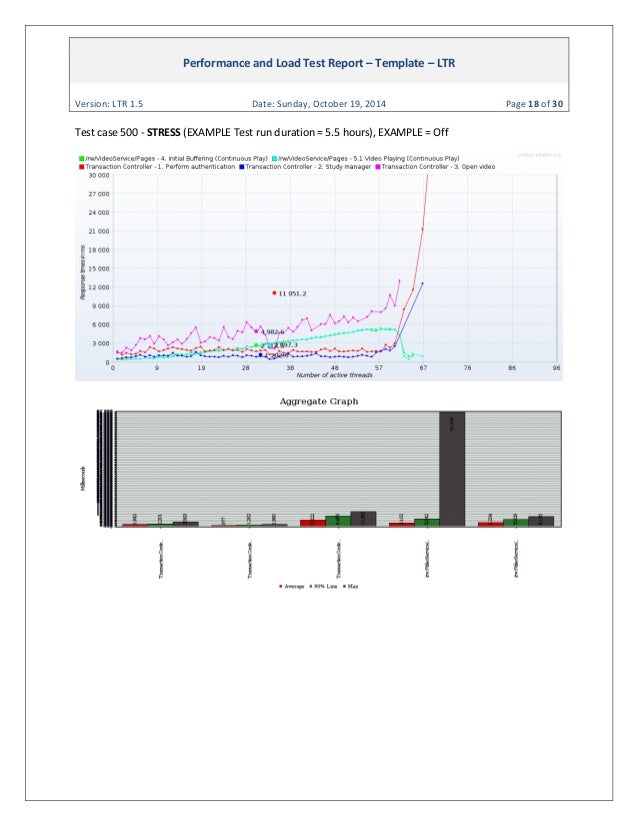The height and width of the screenshot is (826, 638).
Task: Click the "24 000" y-axis label
Action: (x=99, y=213)
